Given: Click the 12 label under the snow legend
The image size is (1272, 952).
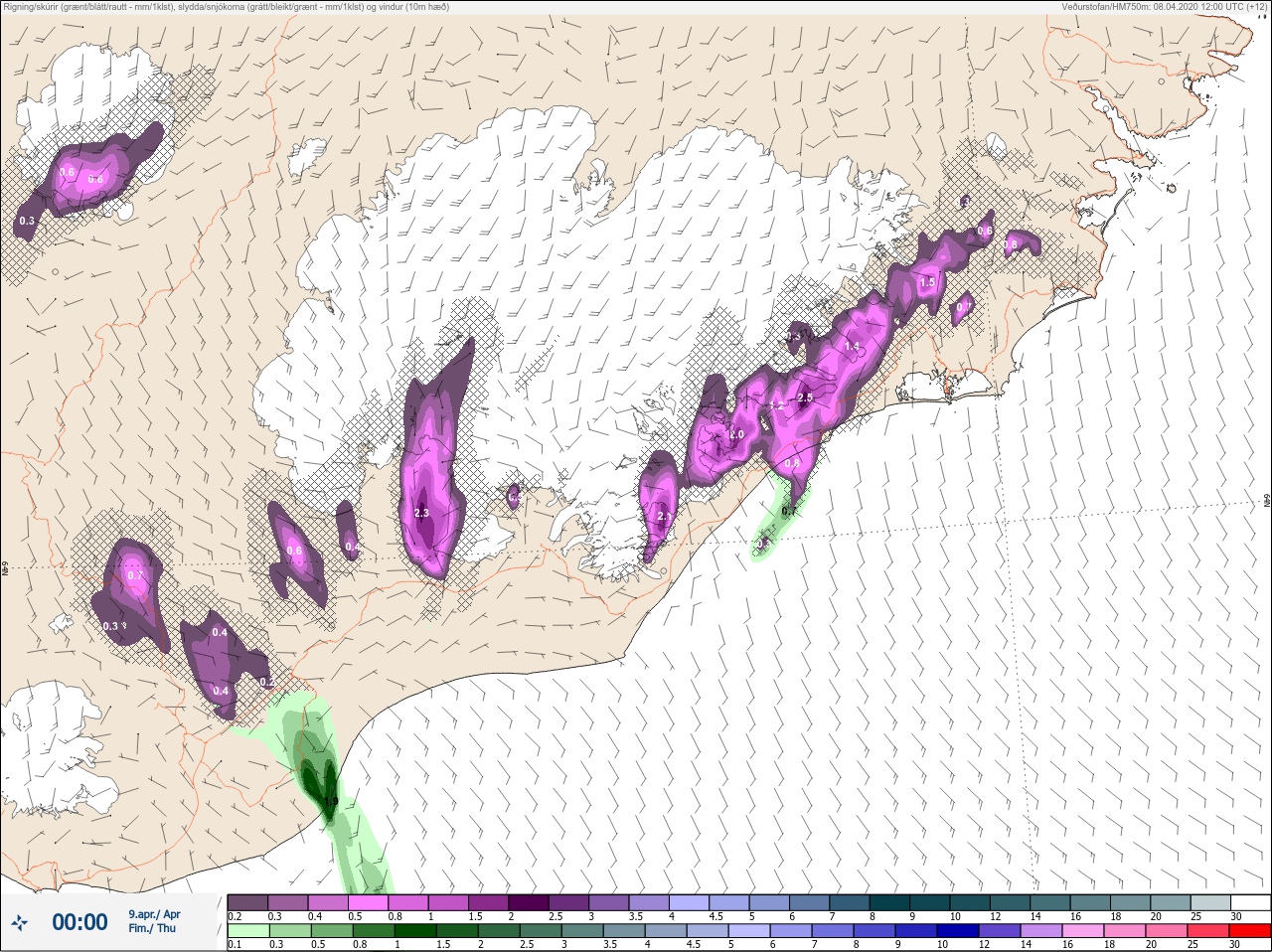Looking at the screenshot, I should [995, 916].
